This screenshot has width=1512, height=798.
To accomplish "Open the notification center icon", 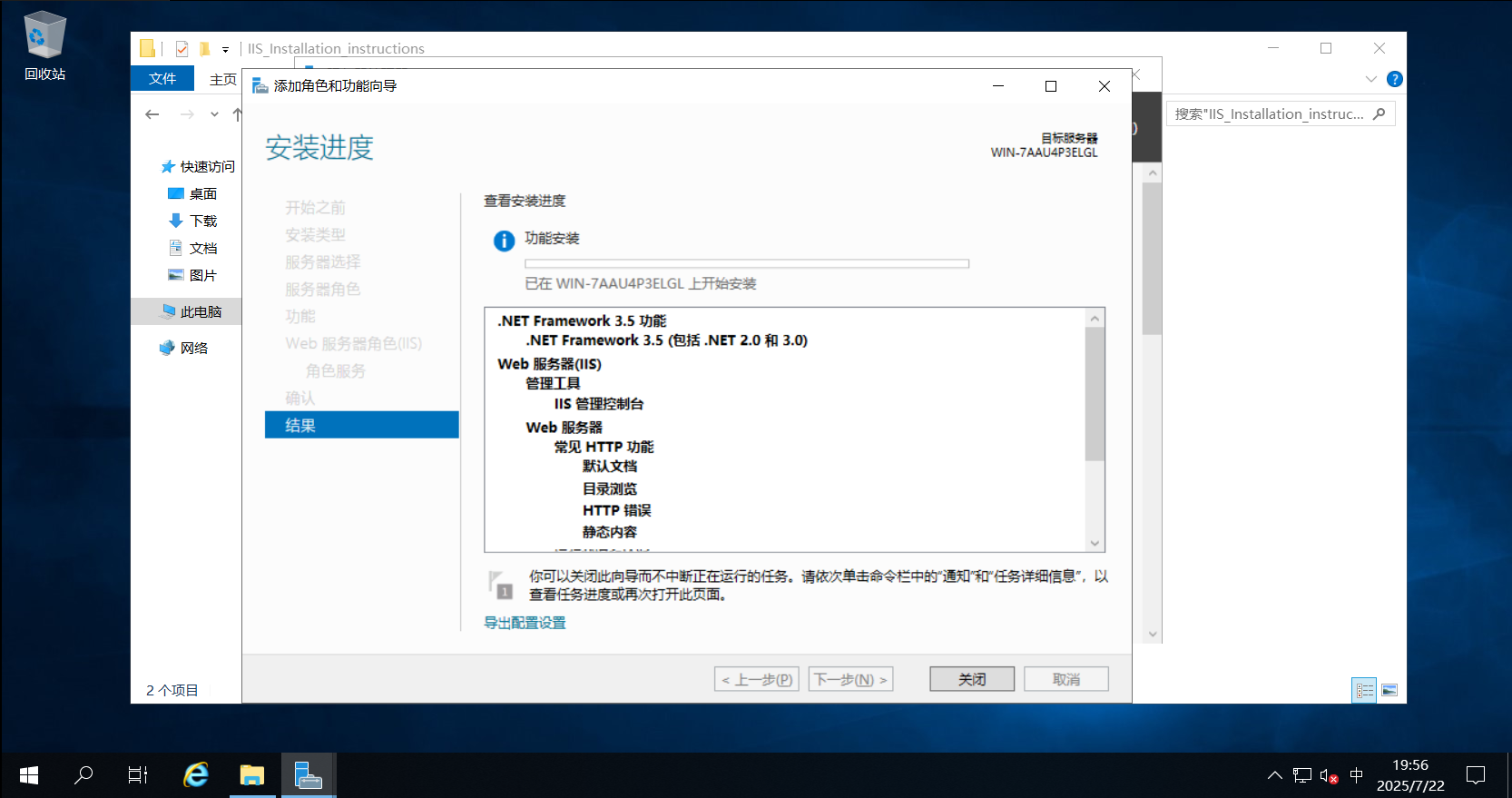I will [x=1476, y=775].
